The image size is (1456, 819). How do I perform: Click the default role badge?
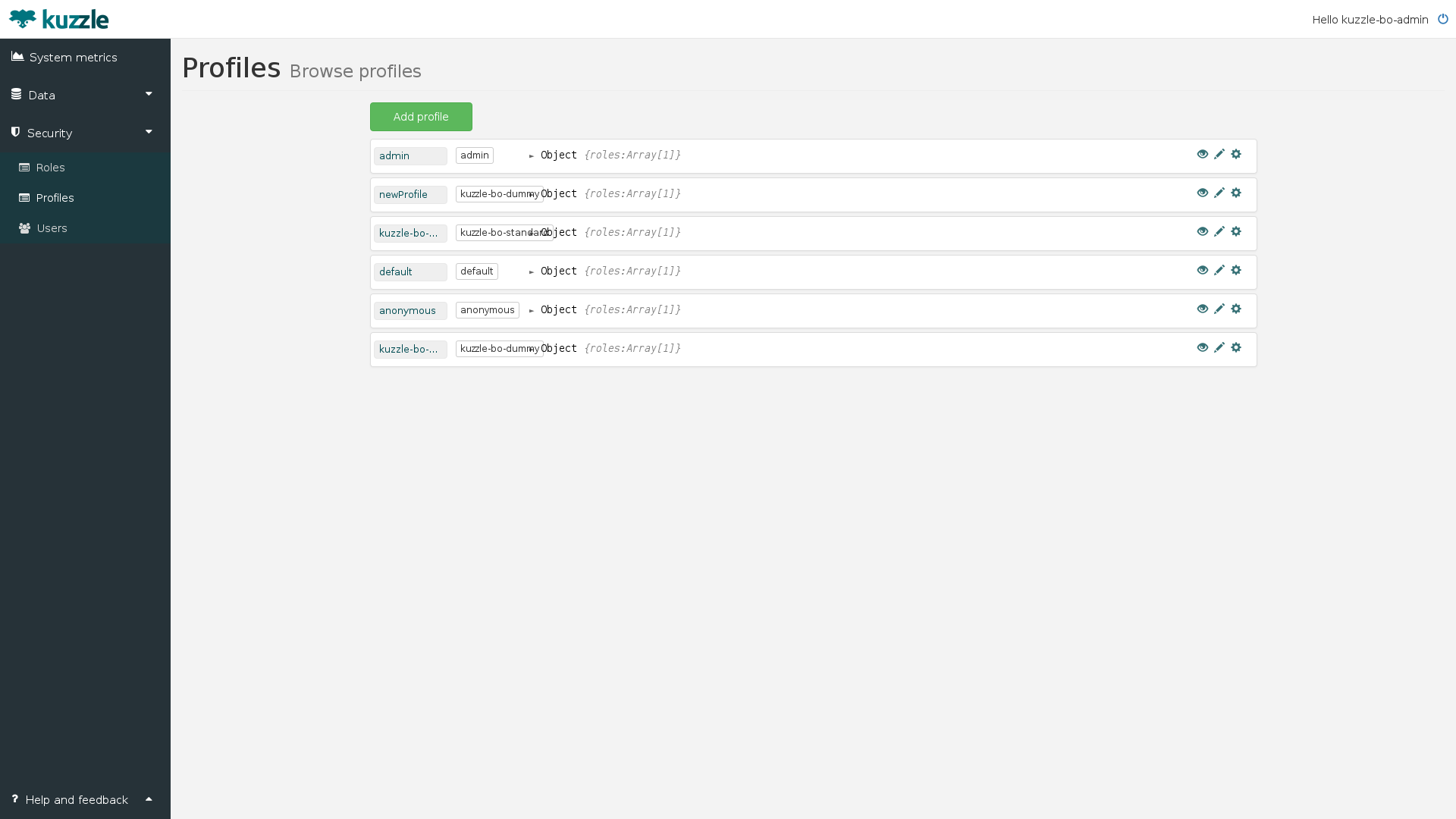[x=477, y=271]
